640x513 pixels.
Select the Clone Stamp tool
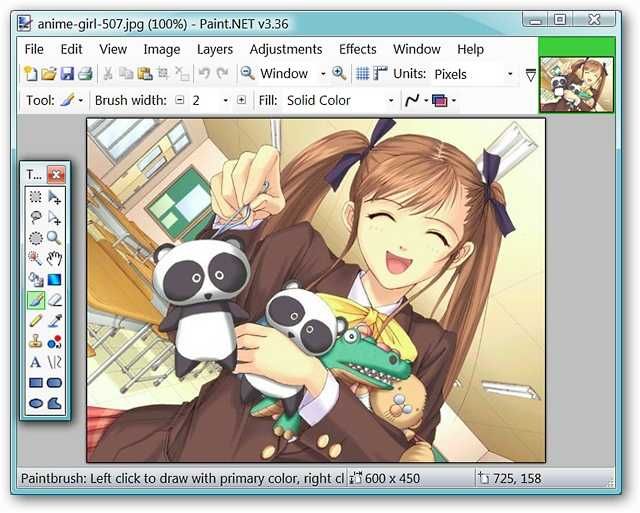(x=36, y=342)
